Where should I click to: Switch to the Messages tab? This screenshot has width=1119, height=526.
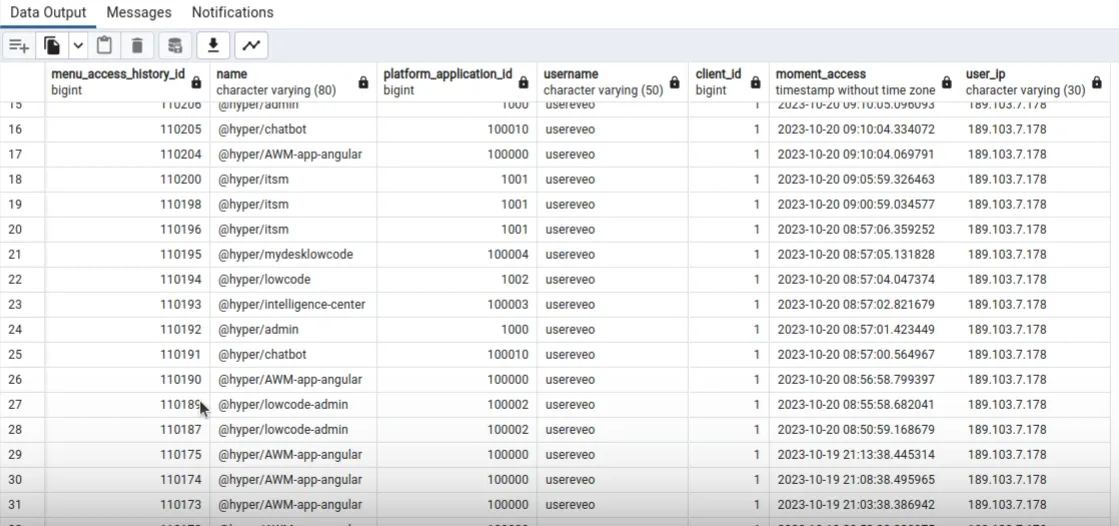[139, 13]
